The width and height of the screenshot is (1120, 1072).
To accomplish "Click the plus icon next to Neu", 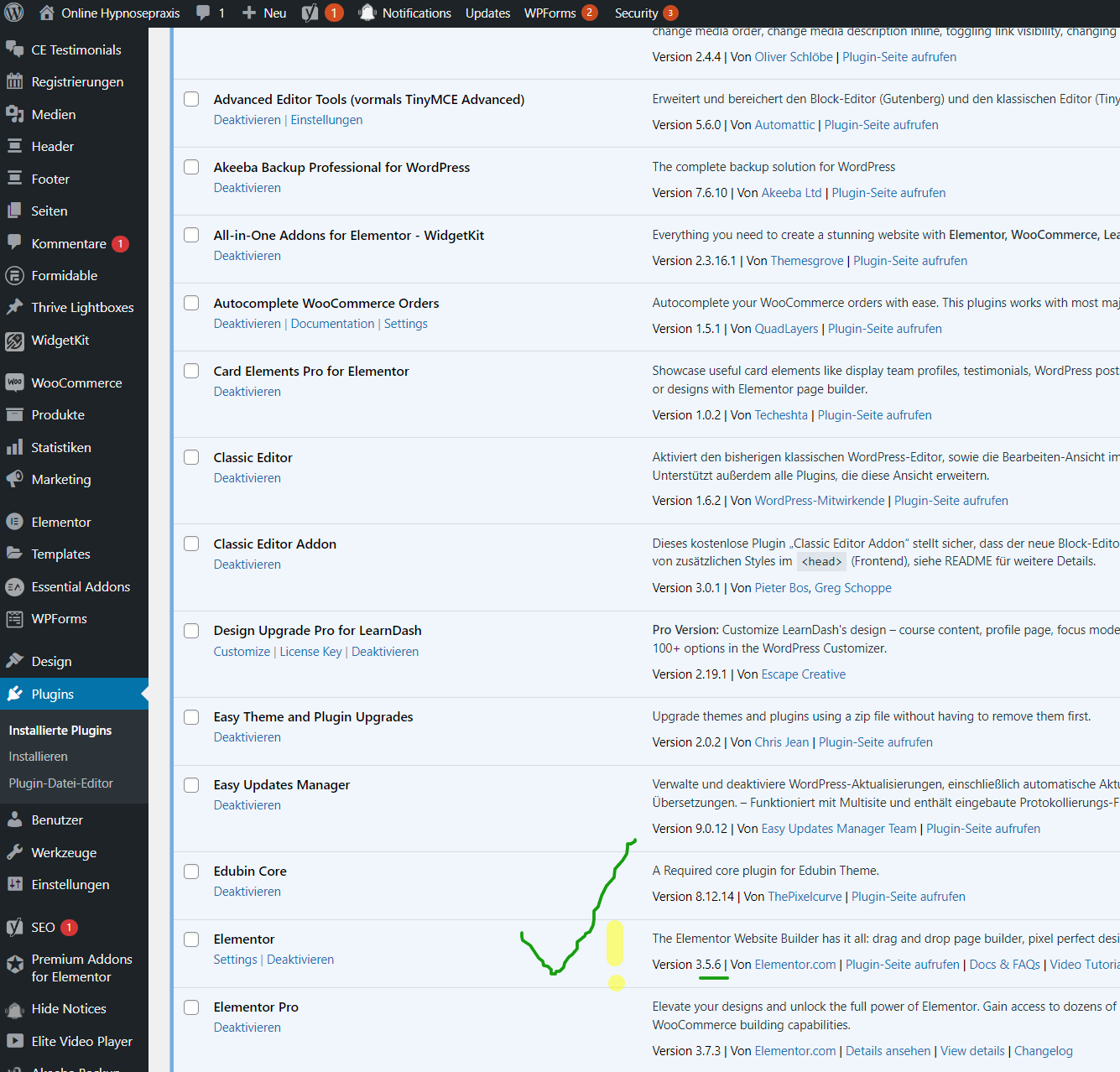I will point(249,13).
